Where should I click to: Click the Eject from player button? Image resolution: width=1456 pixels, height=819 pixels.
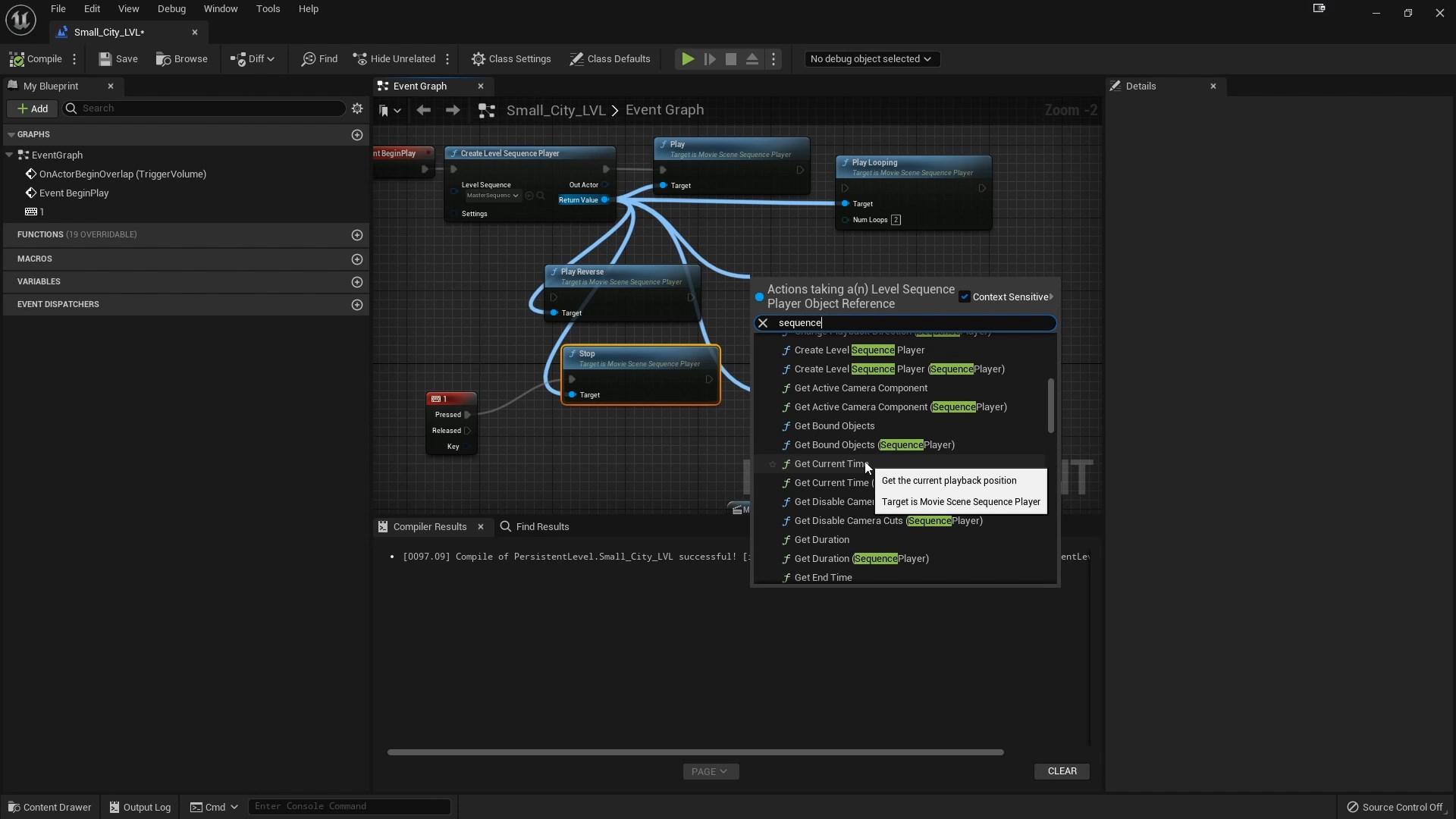[x=752, y=59]
